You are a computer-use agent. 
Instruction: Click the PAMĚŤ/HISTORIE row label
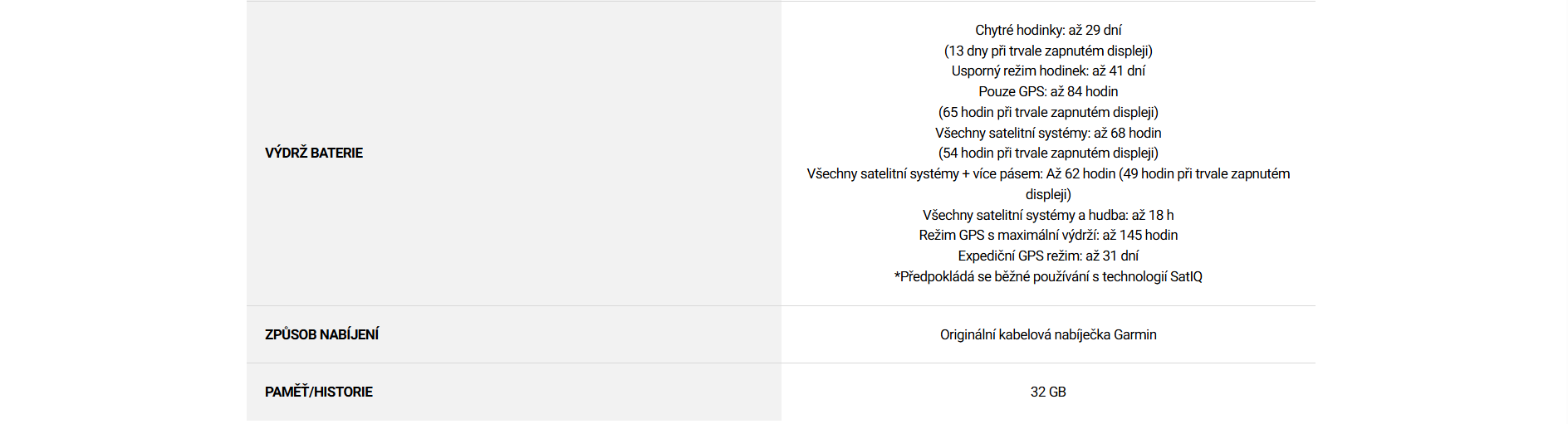coord(318,392)
